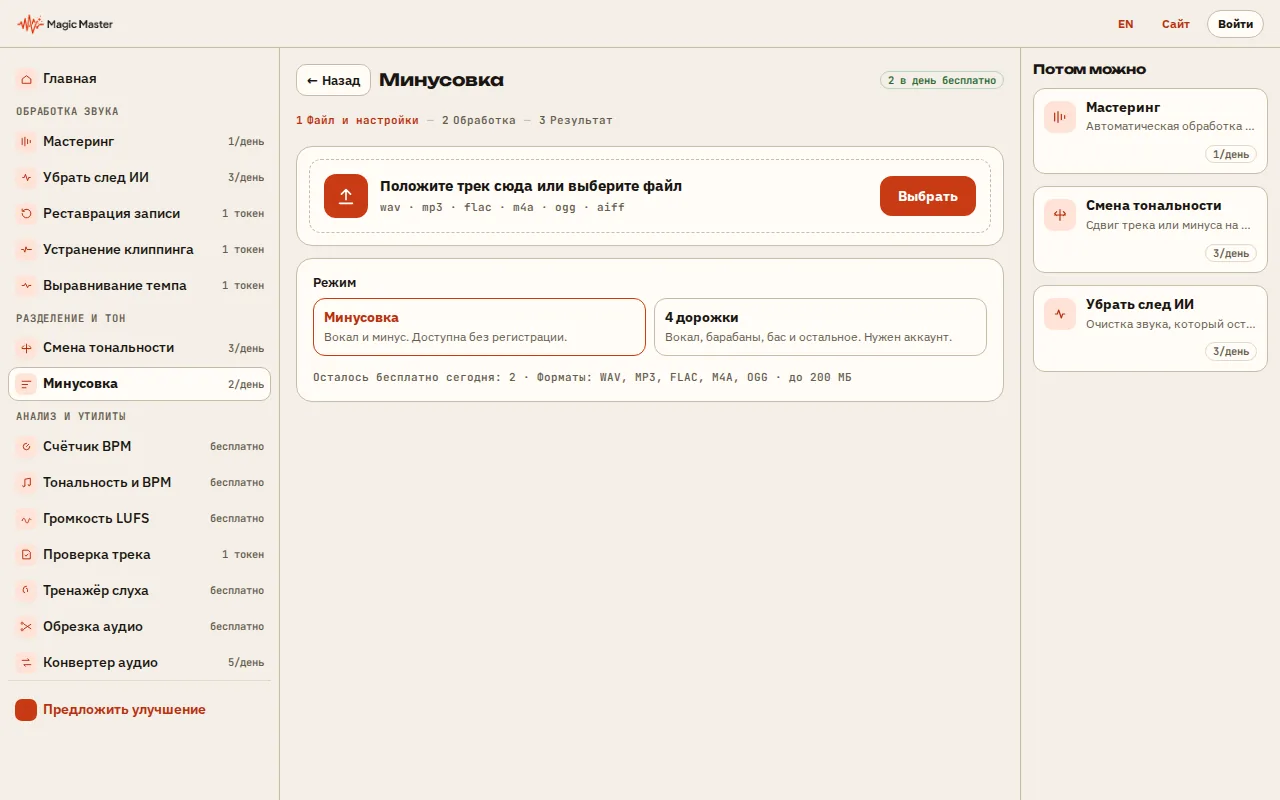Click the sidebar Убрать след ИИ icon
The width and height of the screenshot is (1280, 800).
(x=26, y=178)
